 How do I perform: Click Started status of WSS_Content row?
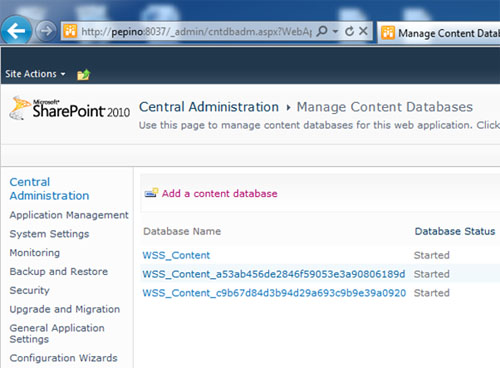pyautogui.click(x=432, y=255)
